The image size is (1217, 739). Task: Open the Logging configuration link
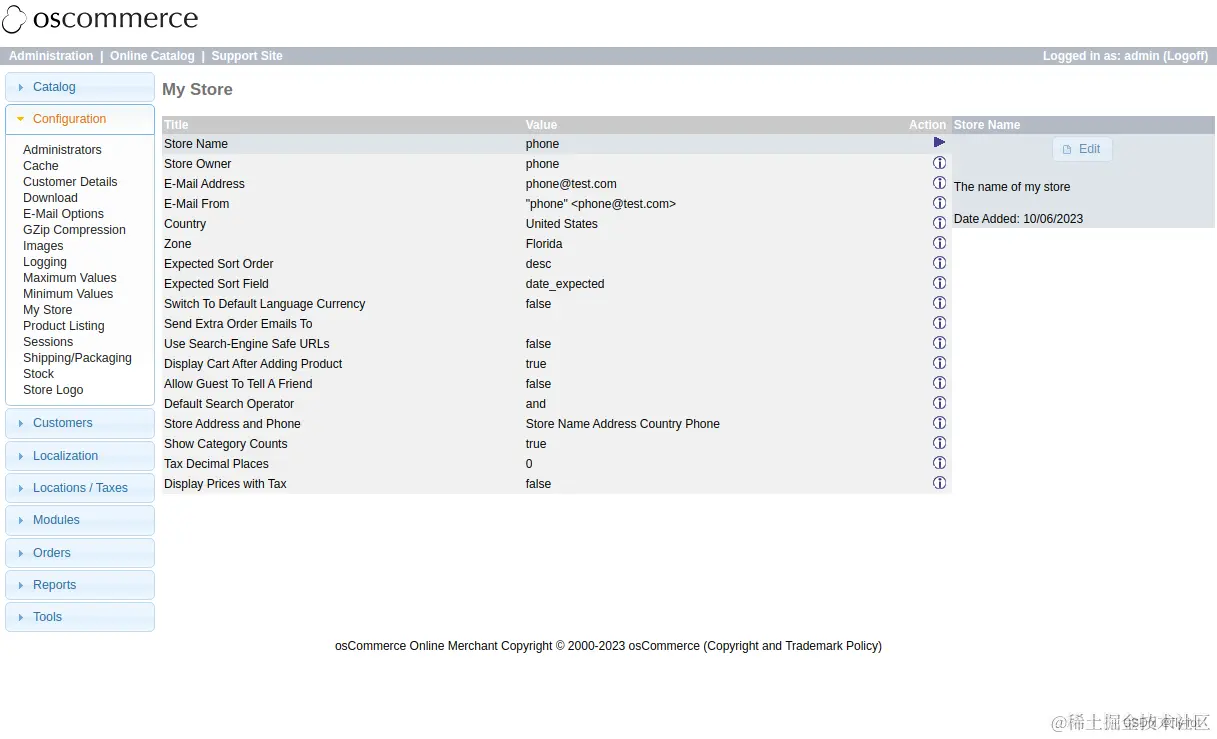click(45, 262)
